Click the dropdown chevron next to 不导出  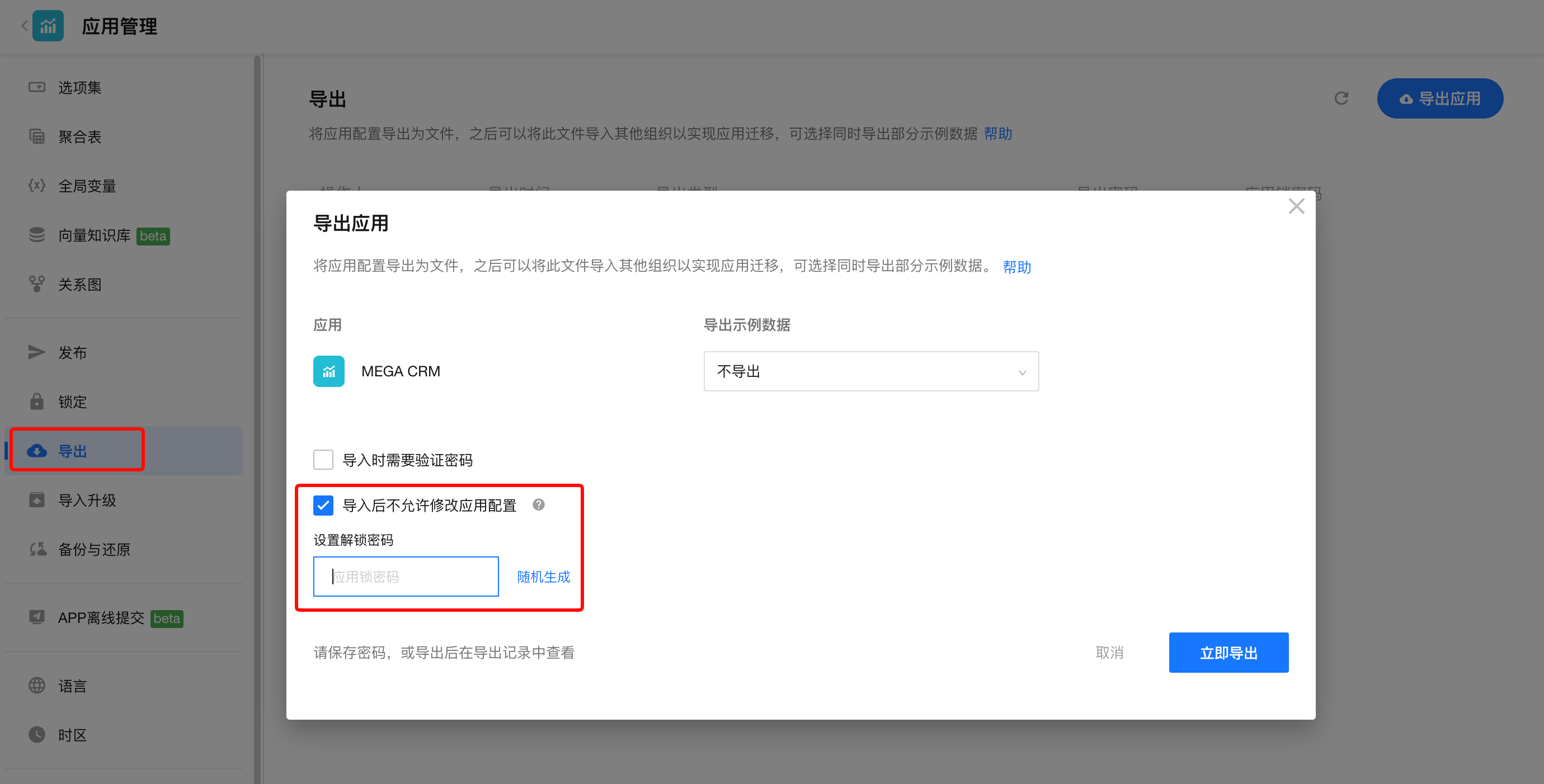tap(1022, 372)
